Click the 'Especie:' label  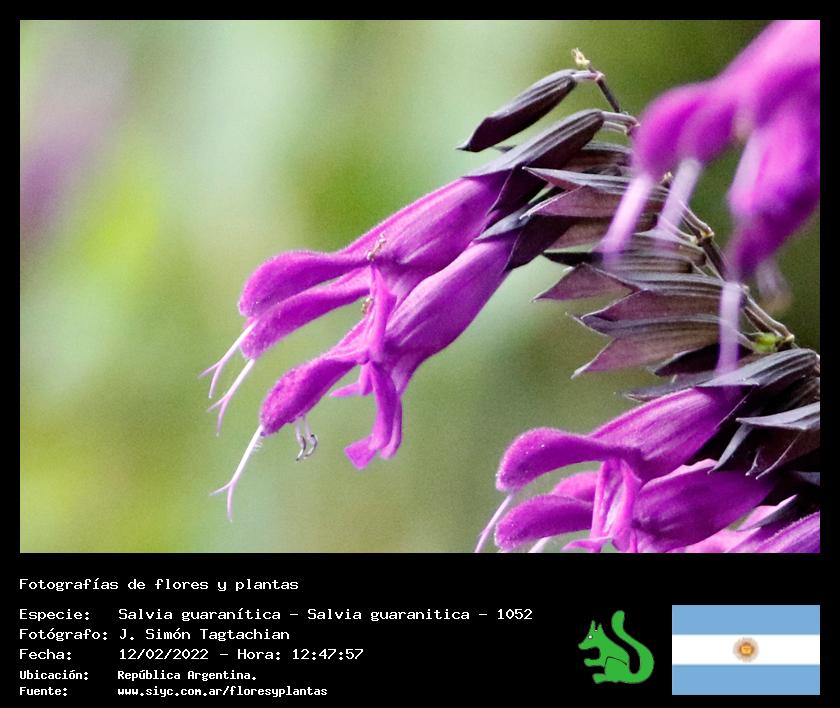pyautogui.click(x=55, y=614)
